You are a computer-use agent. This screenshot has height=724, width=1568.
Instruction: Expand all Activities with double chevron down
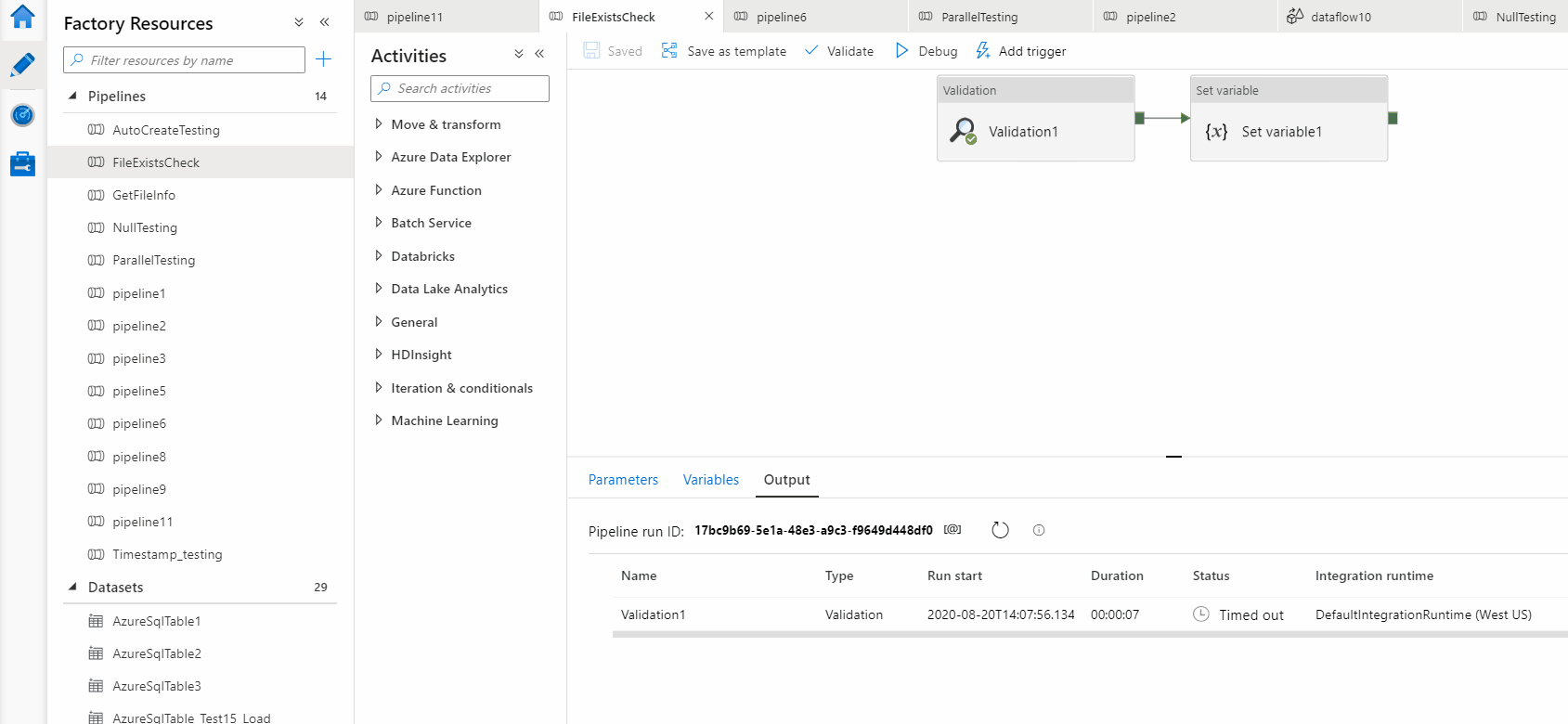pyautogui.click(x=519, y=54)
